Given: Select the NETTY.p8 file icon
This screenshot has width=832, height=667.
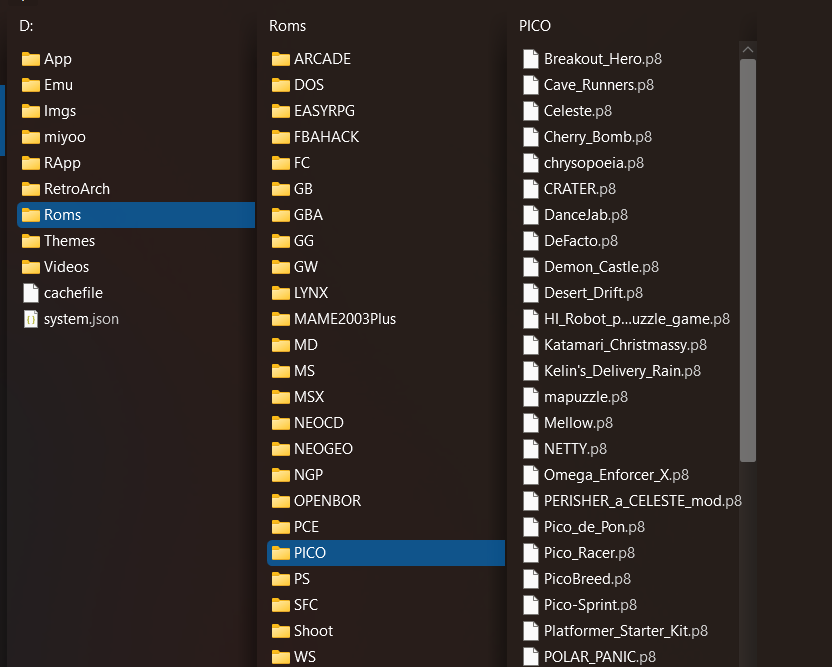Looking at the screenshot, I should [531, 449].
